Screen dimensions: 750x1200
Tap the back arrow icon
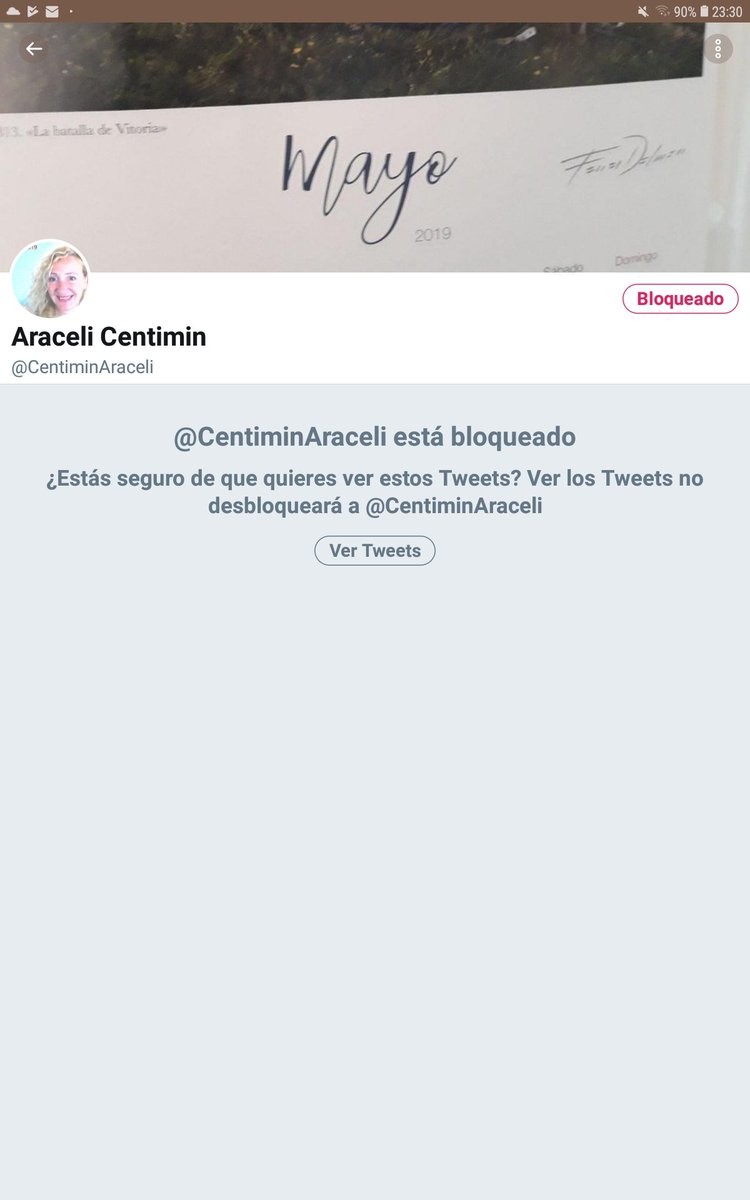(34, 49)
